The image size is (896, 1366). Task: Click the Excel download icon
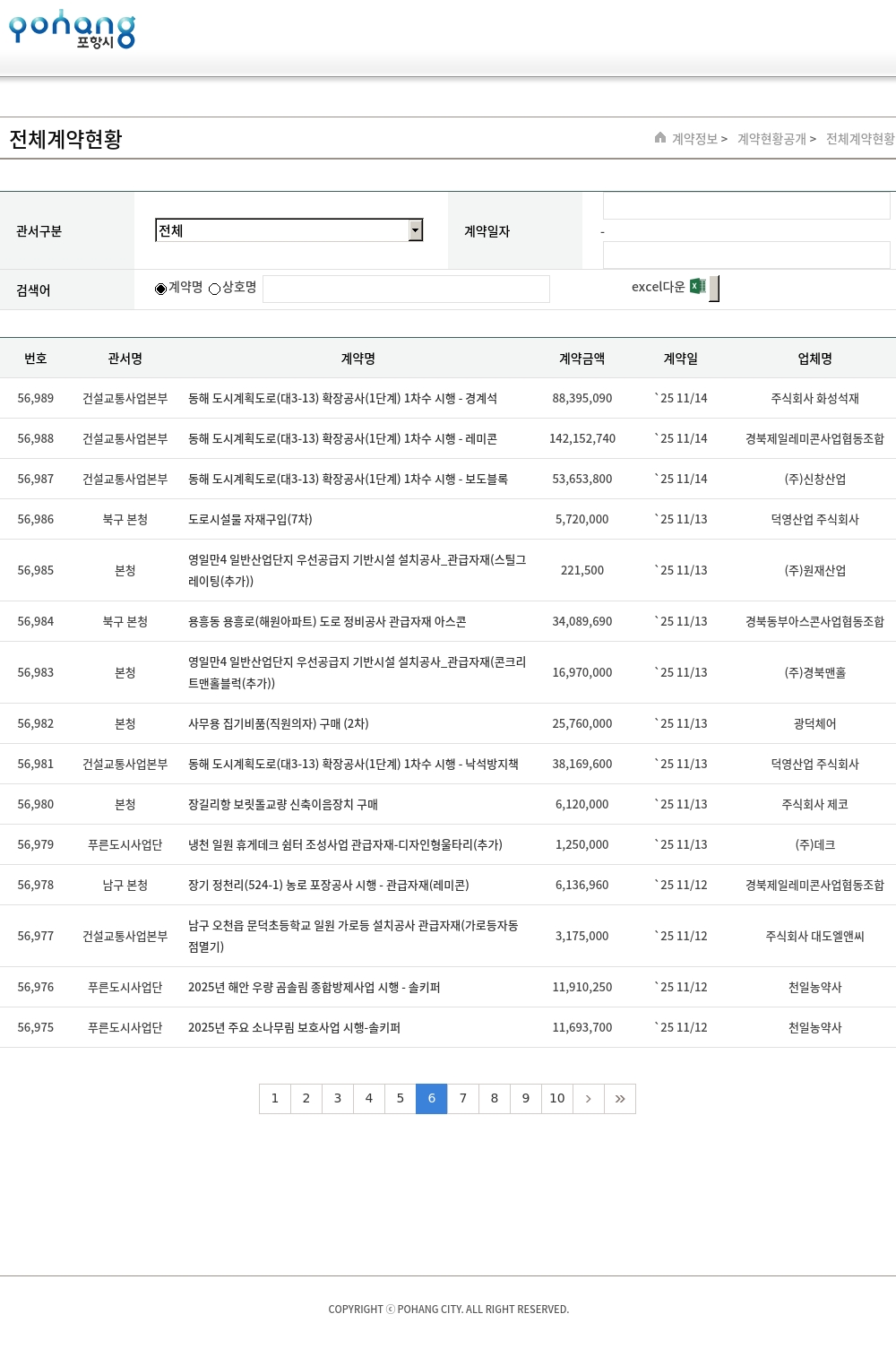pos(698,287)
